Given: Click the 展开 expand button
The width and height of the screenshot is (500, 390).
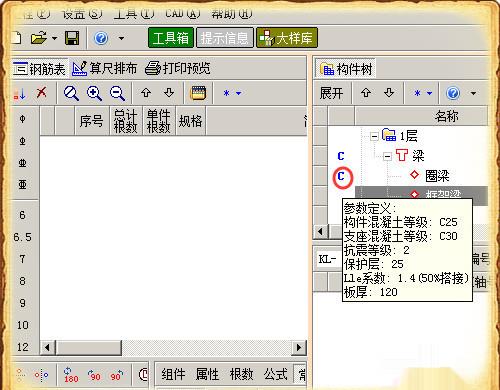Looking at the screenshot, I should click(331, 93).
